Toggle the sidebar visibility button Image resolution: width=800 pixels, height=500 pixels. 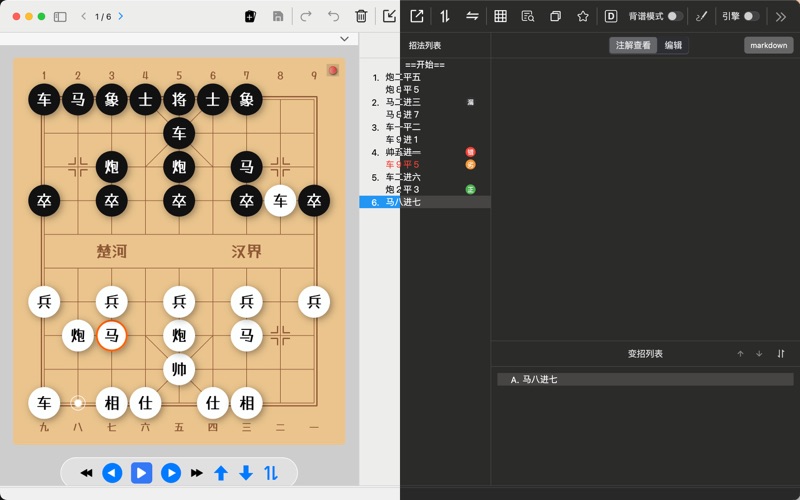60,16
